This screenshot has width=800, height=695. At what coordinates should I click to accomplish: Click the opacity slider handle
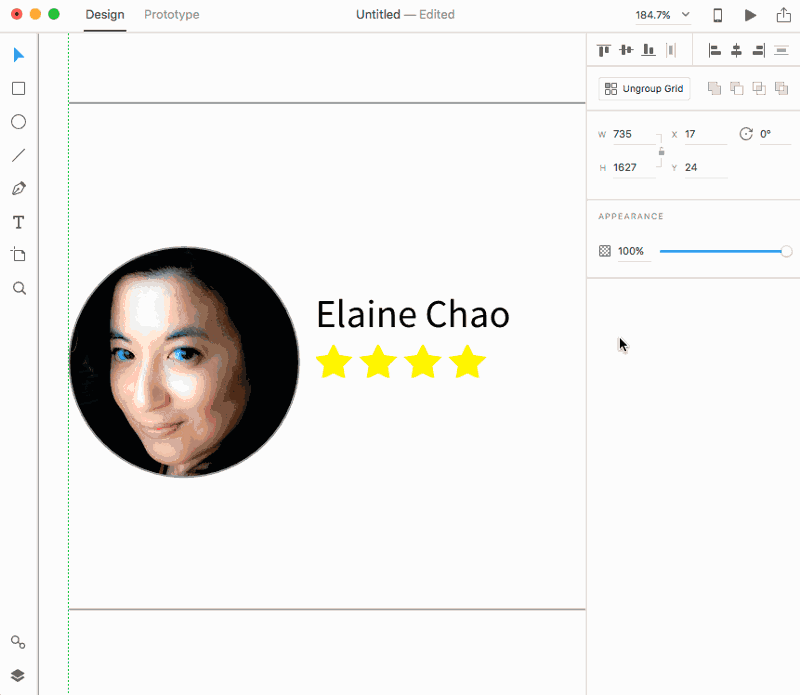coord(786,251)
